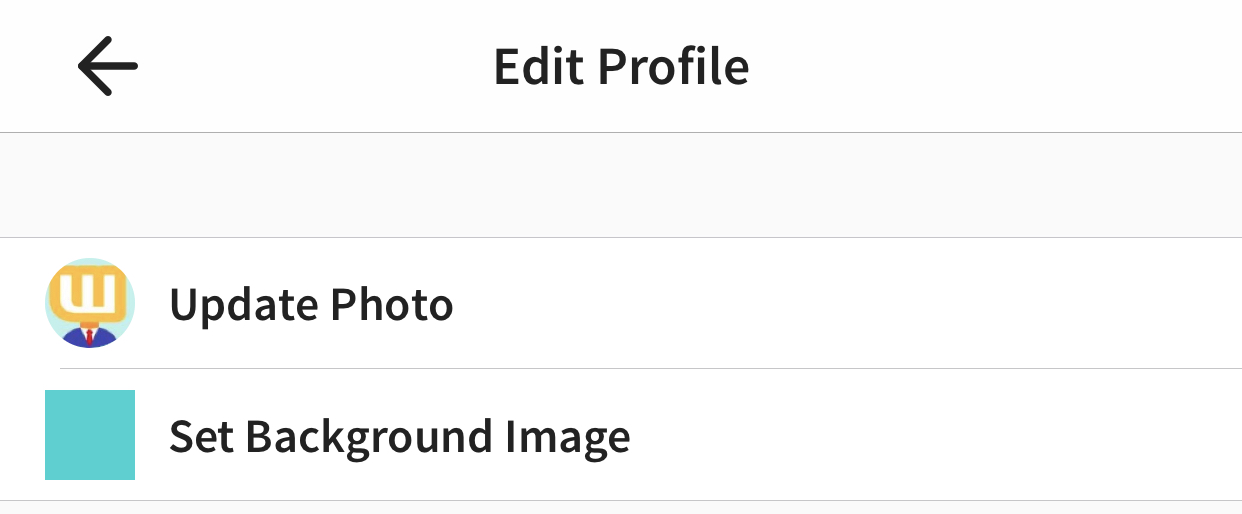Tap the Set Background Image label text

(x=400, y=437)
